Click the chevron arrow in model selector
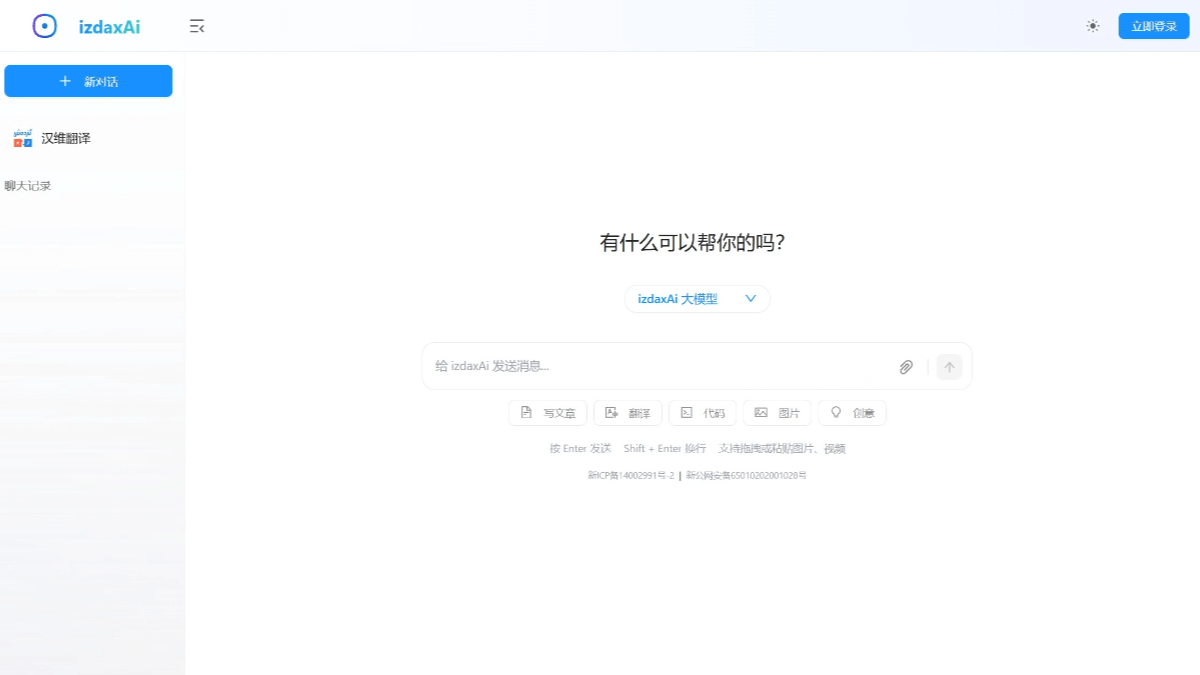Image resolution: width=1200 pixels, height=675 pixels. pyautogui.click(x=751, y=298)
